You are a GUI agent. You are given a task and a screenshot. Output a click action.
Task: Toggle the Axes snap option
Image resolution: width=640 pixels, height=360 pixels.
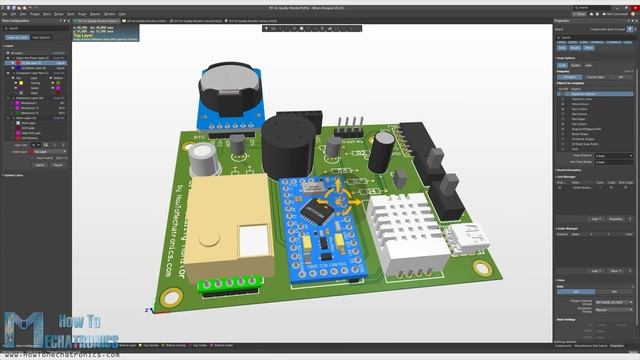589,65
